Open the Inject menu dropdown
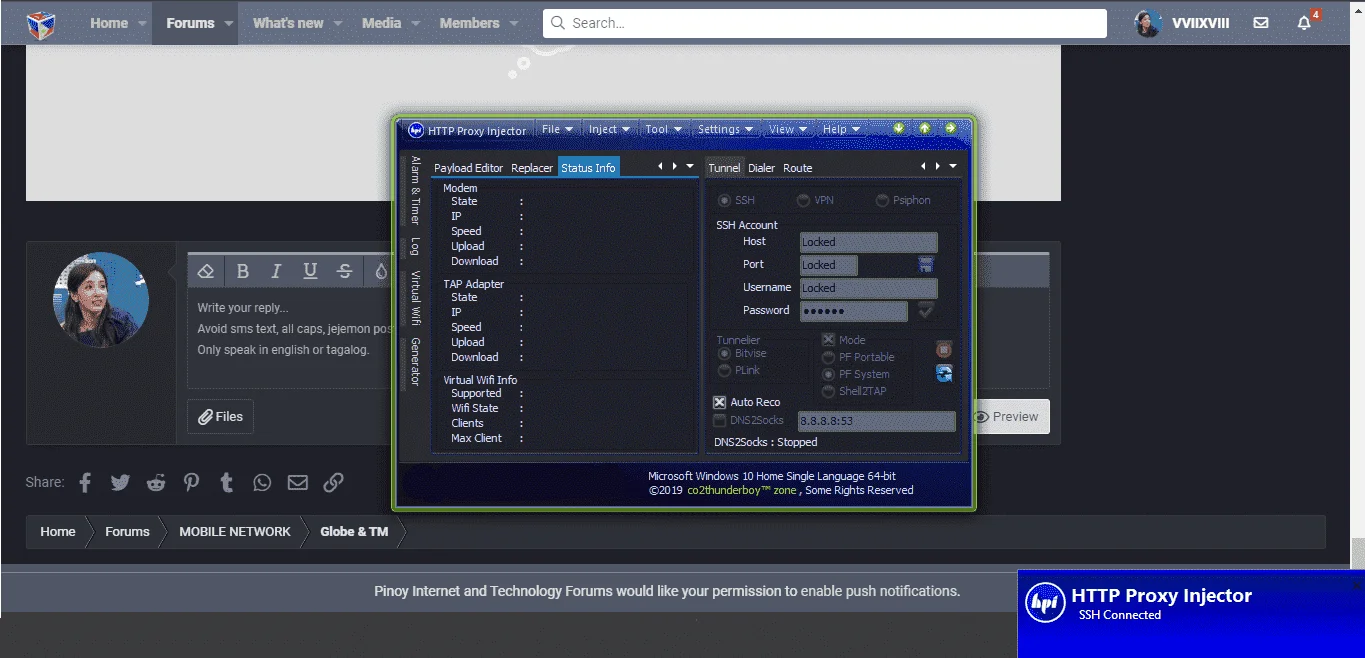 [x=609, y=129]
